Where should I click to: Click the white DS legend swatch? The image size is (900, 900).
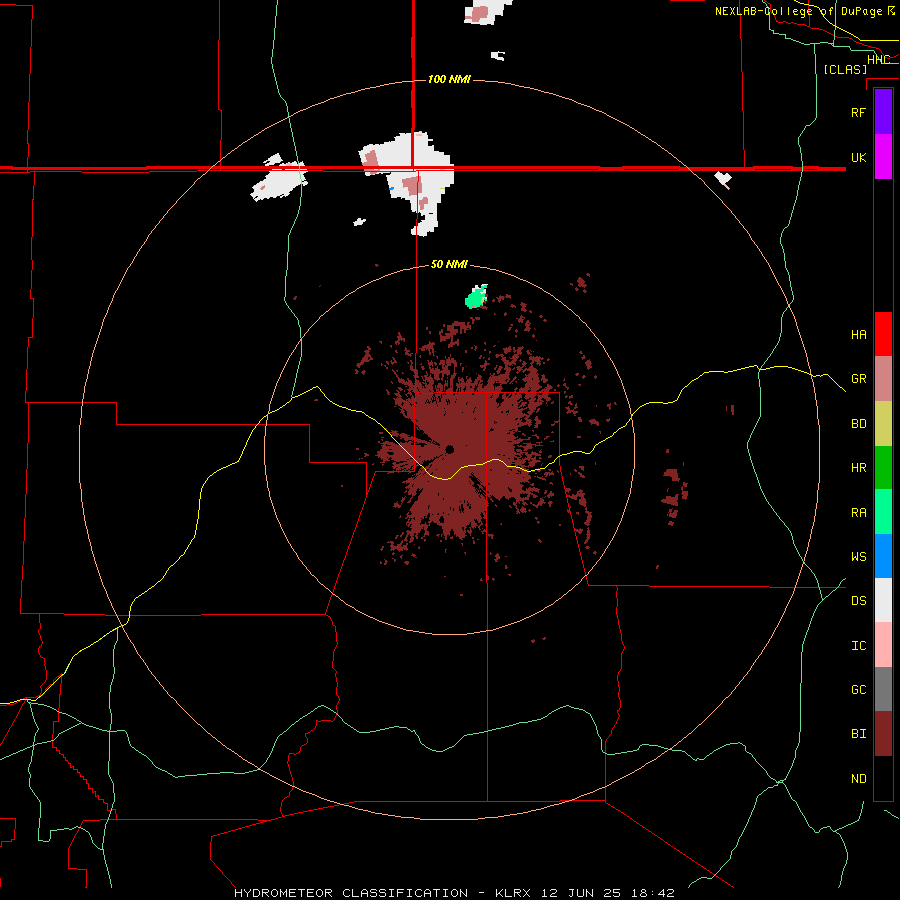[883, 600]
